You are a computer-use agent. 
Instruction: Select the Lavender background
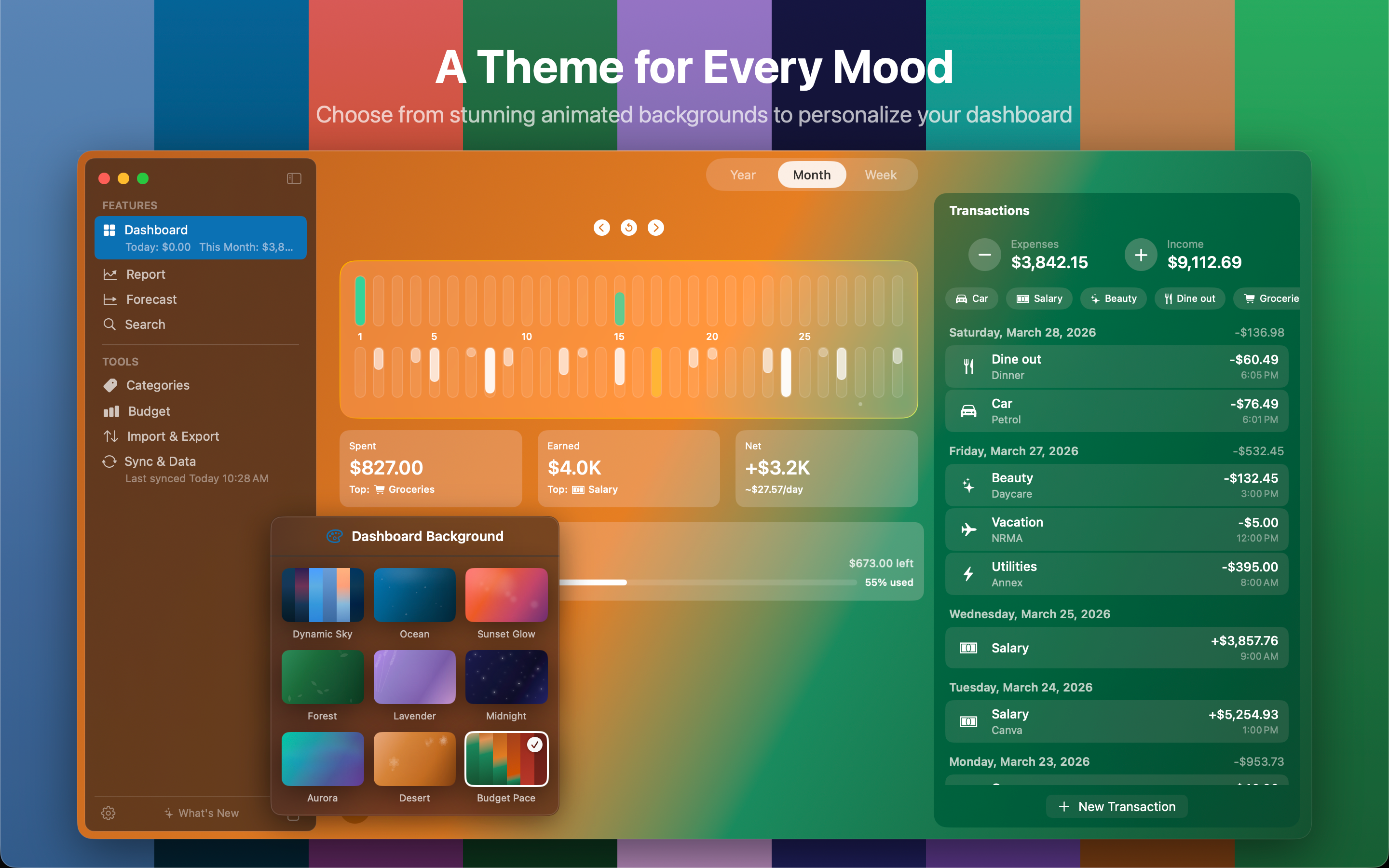click(414, 677)
